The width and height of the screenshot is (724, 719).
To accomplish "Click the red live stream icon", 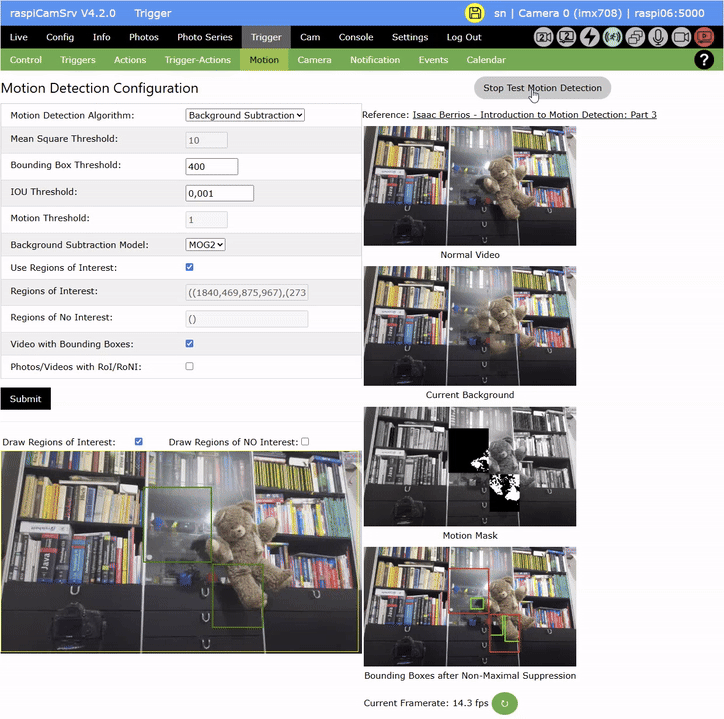I will (x=704, y=37).
